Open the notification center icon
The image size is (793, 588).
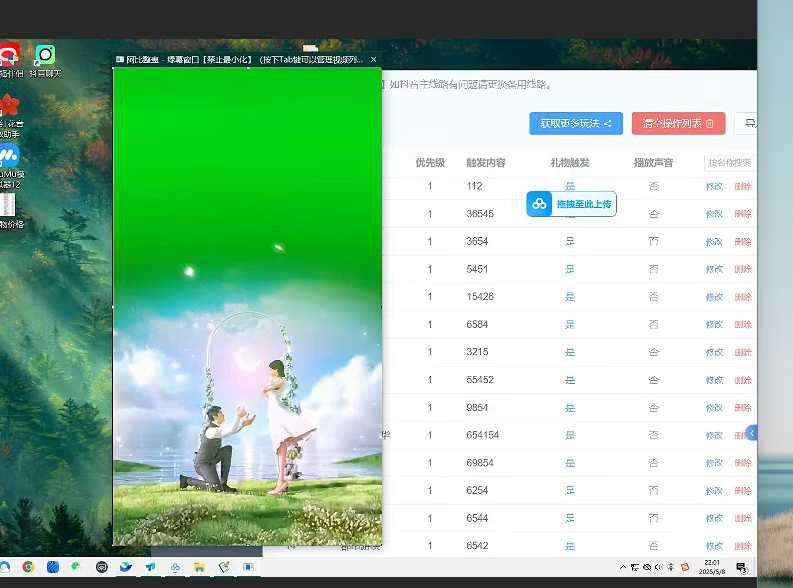point(742,567)
